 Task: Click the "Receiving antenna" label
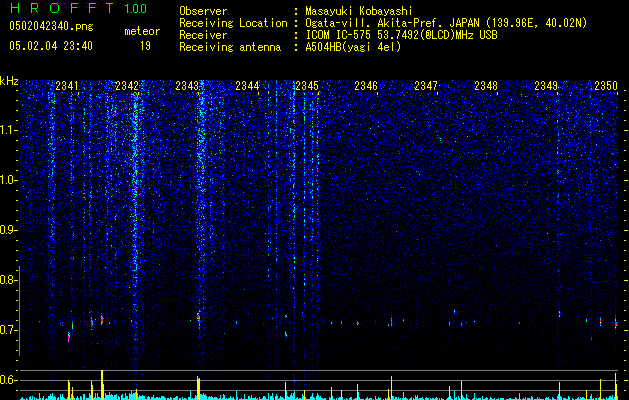[x=230, y=47]
